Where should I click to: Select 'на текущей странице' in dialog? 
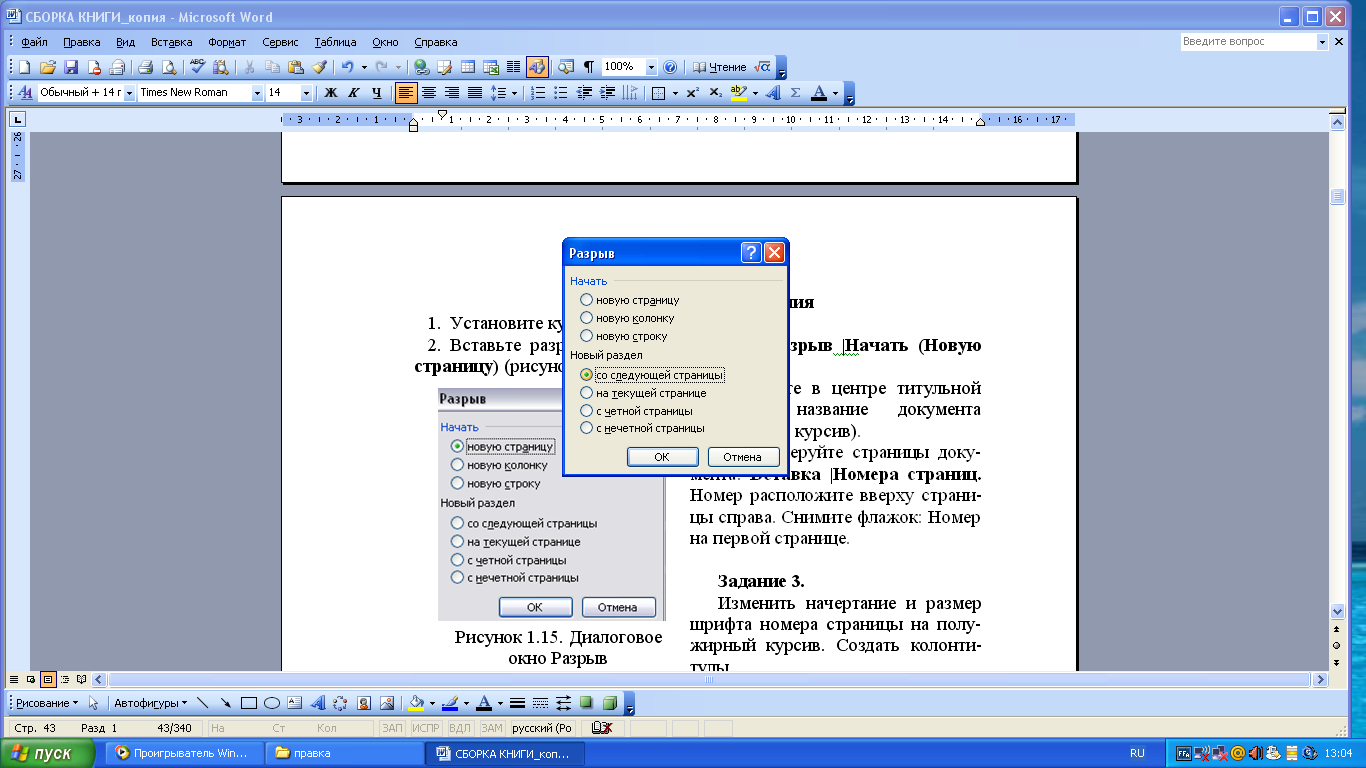[x=643, y=393]
